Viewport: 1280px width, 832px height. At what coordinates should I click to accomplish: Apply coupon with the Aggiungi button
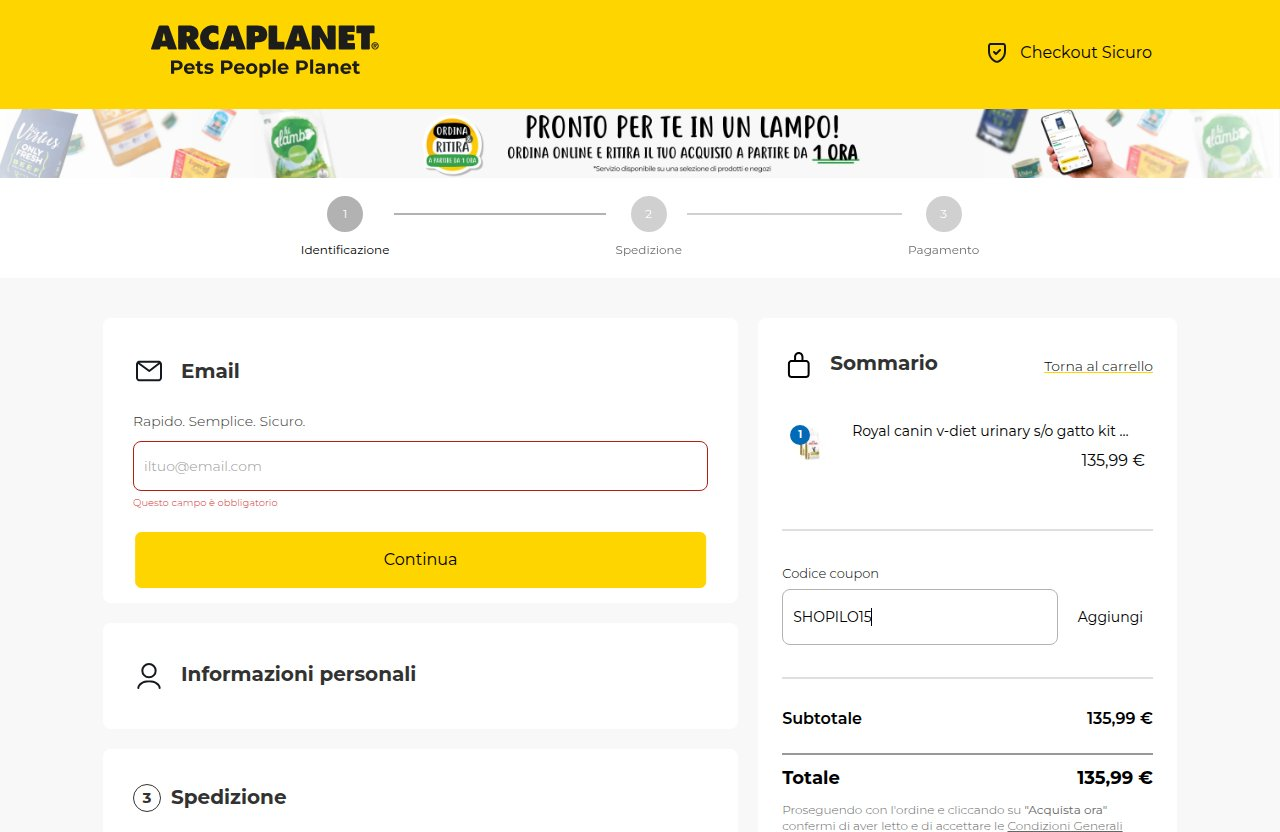click(1110, 617)
